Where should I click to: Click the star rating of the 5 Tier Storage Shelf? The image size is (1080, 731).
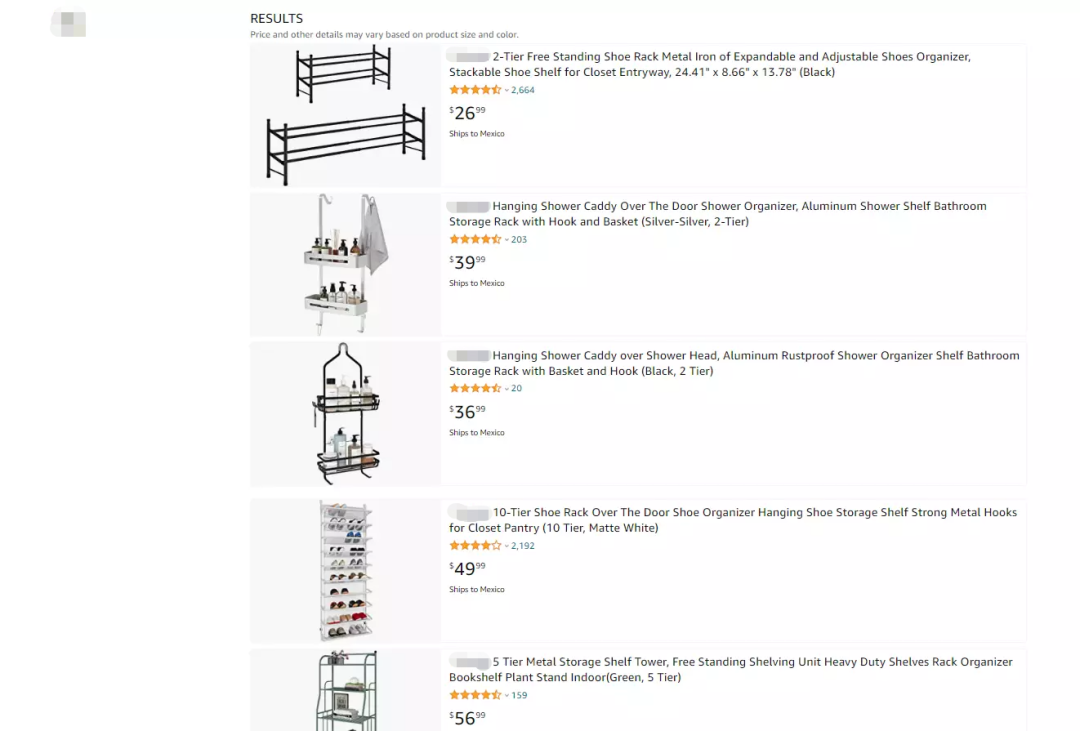(475, 695)
